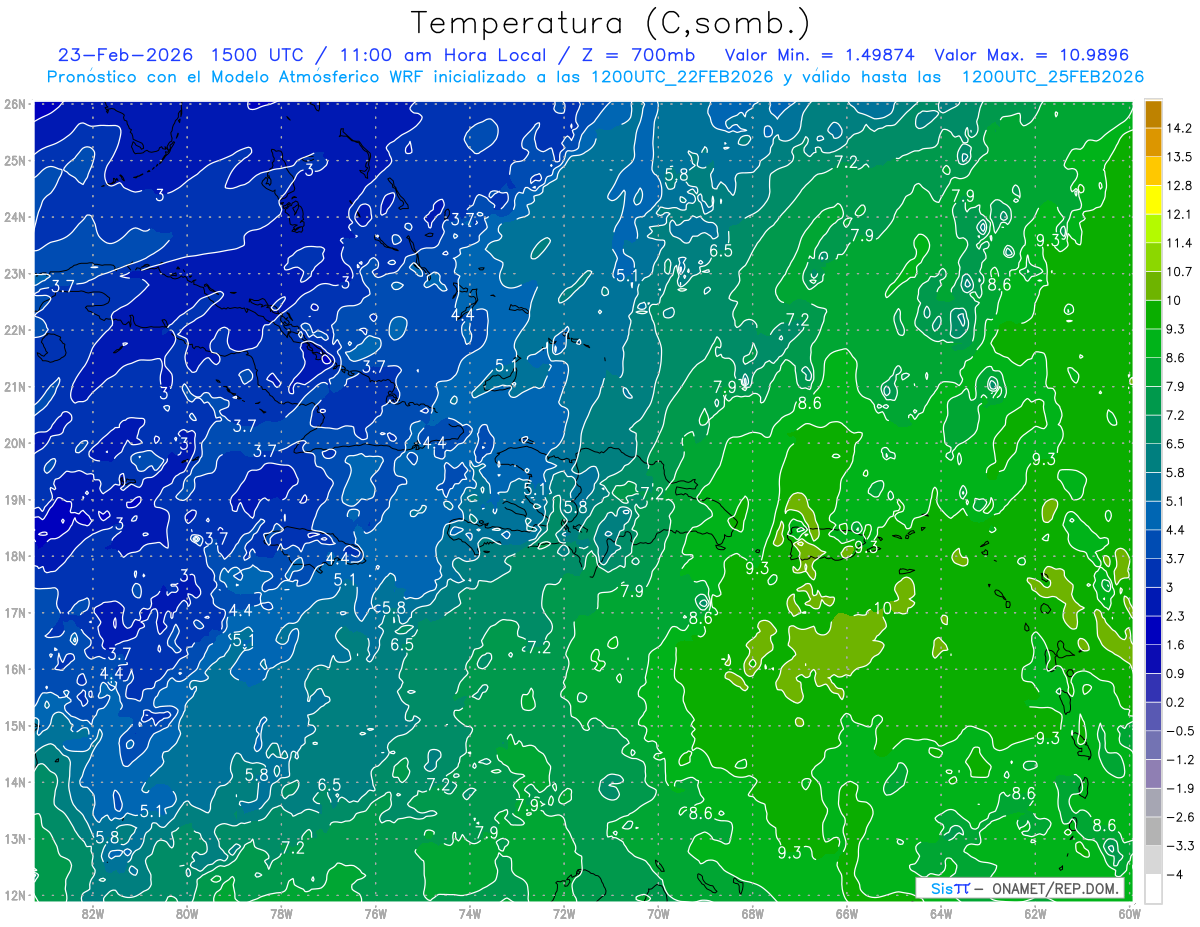Select the "10.7" color scale value

tap(1179, 272)
